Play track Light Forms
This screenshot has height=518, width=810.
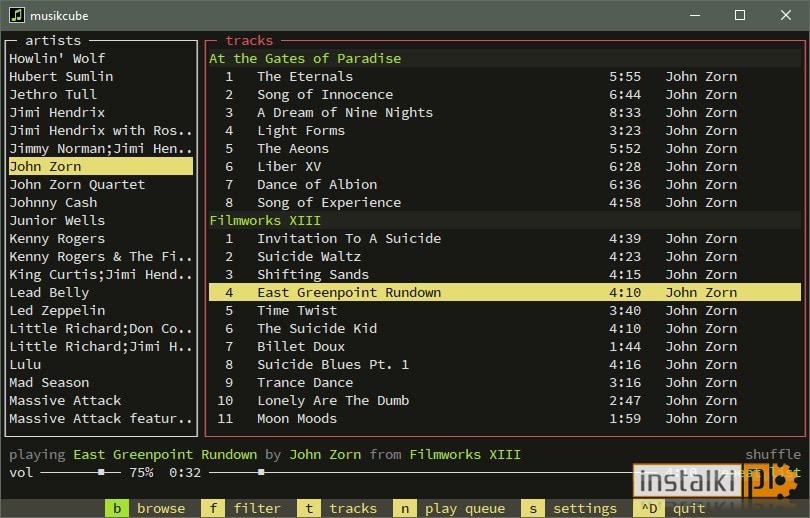(505, 131)
